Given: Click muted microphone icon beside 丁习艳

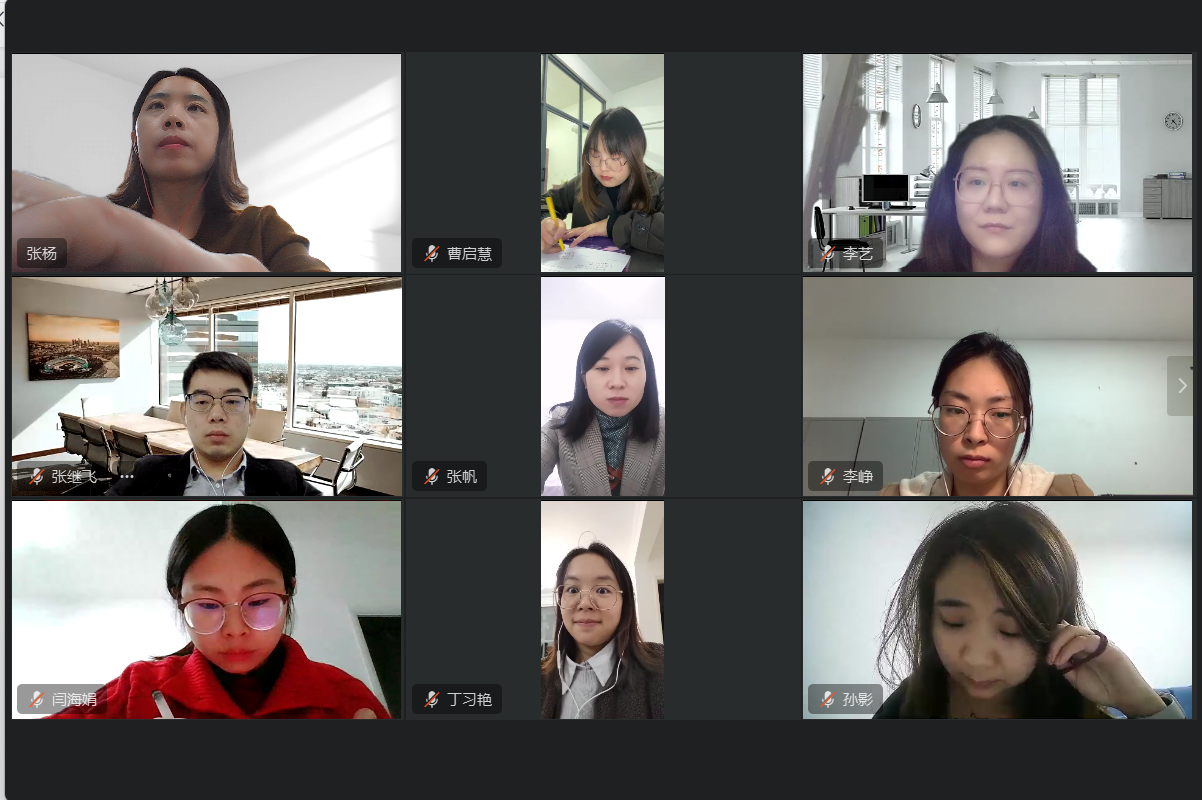Looking at the screenshot, I should coord(432,700).
